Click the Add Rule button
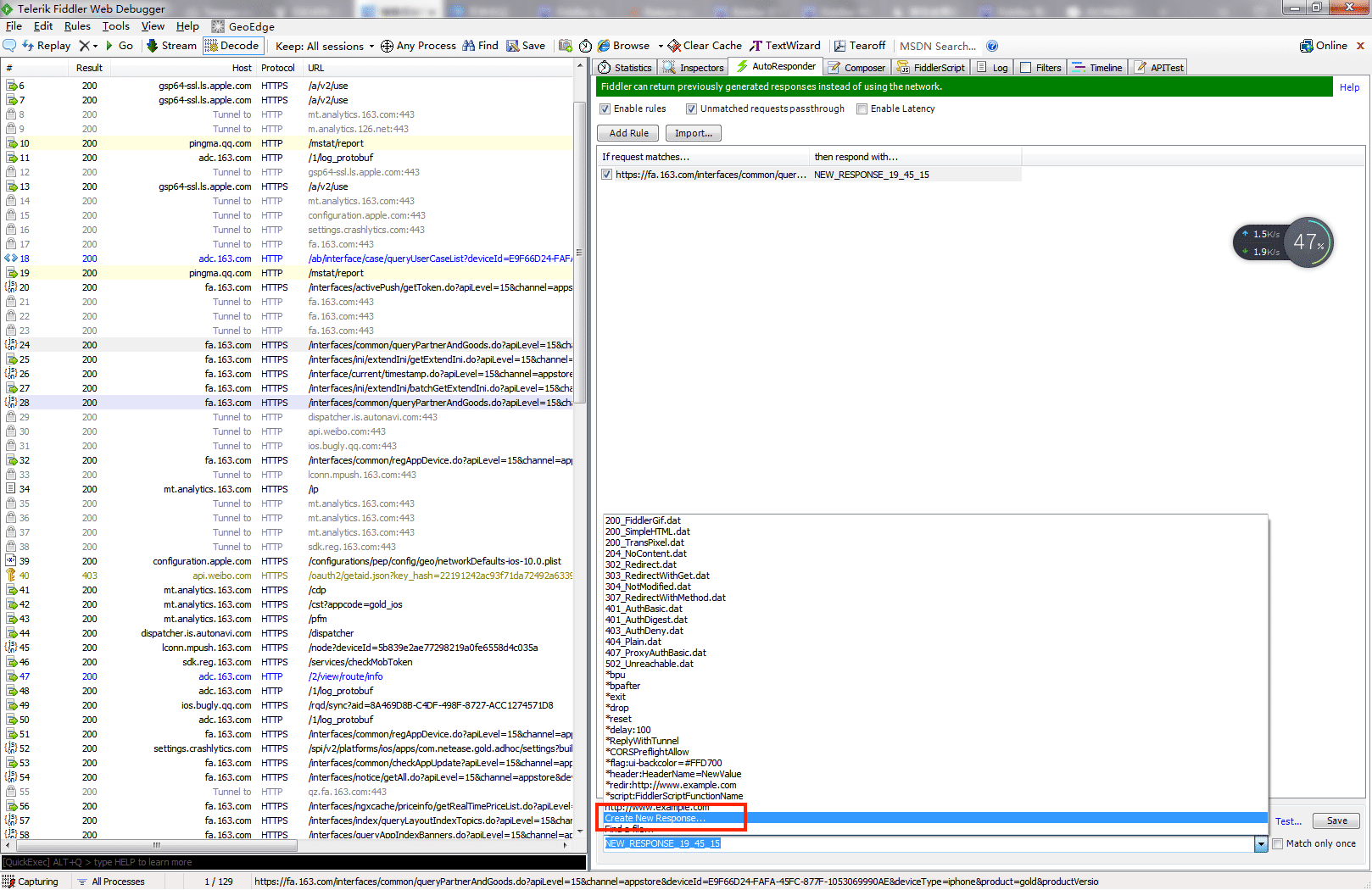The image size is (1372, 890). pyautogui.click(x=629, y=133)
